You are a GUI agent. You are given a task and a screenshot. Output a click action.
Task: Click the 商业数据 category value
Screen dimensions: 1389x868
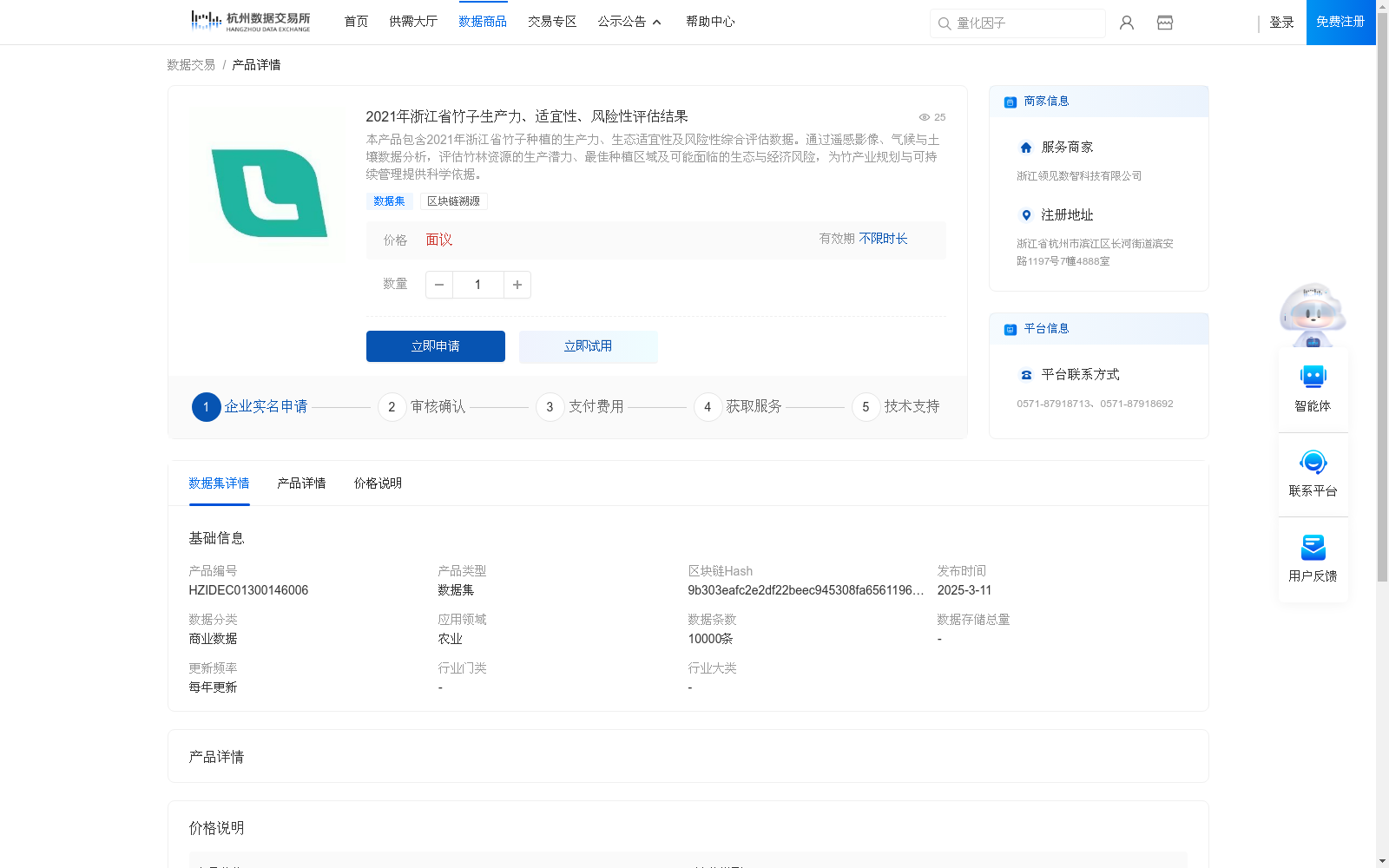213,639
